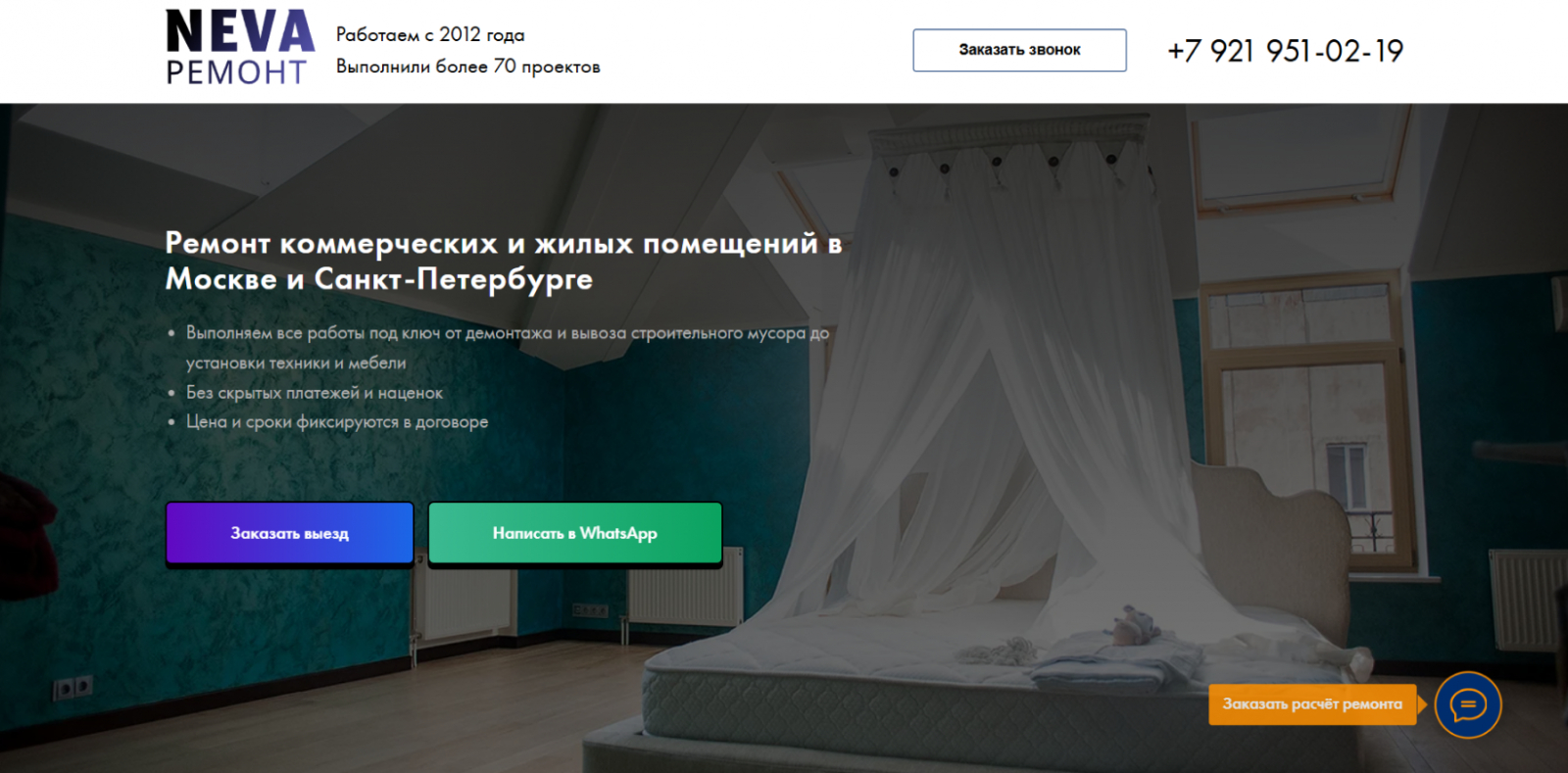The image size is (1568, 773).
Task: Open the round chat widget icon
Action: [x=1468, y=704]
